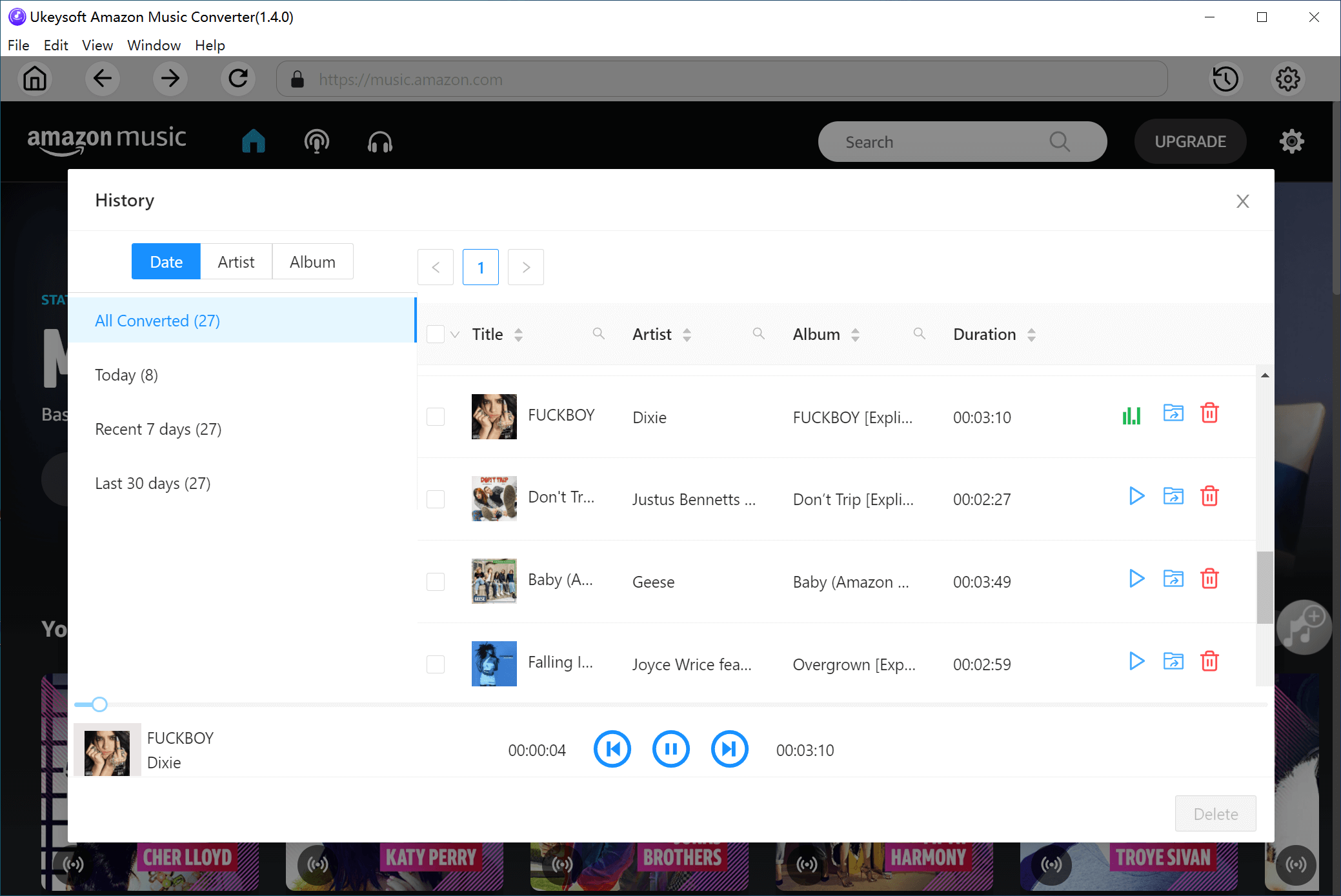
Task: Check the Falling In Love row checkbox
Action: (436, 664)
